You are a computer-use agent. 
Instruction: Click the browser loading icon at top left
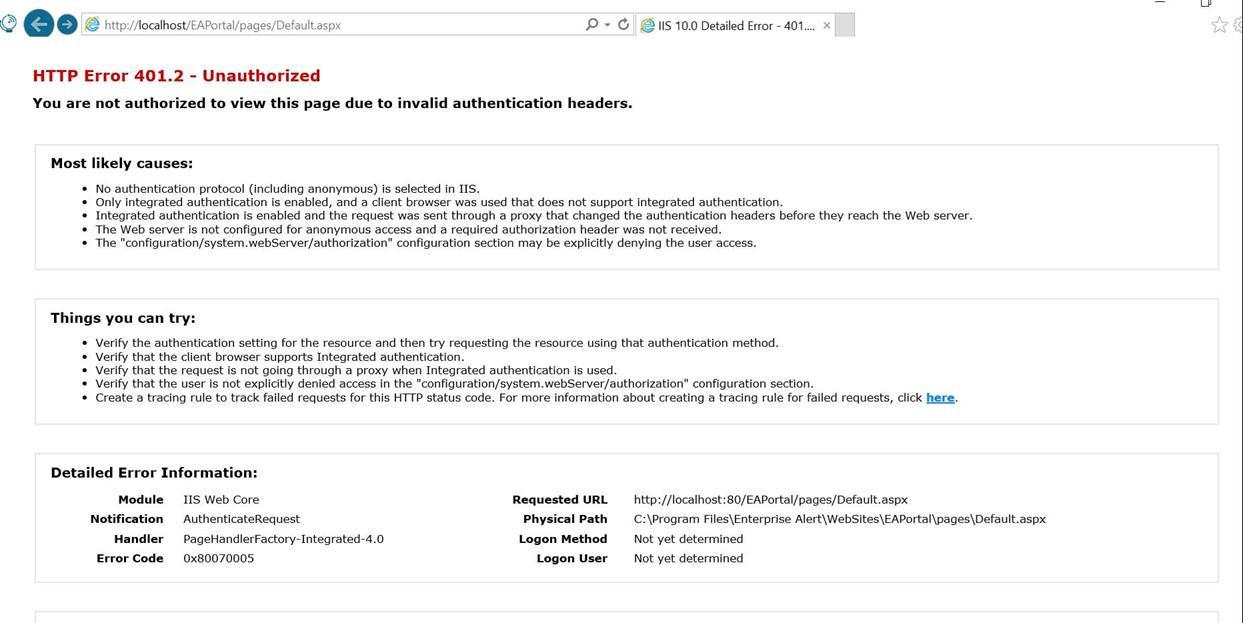tap(9, 22)
